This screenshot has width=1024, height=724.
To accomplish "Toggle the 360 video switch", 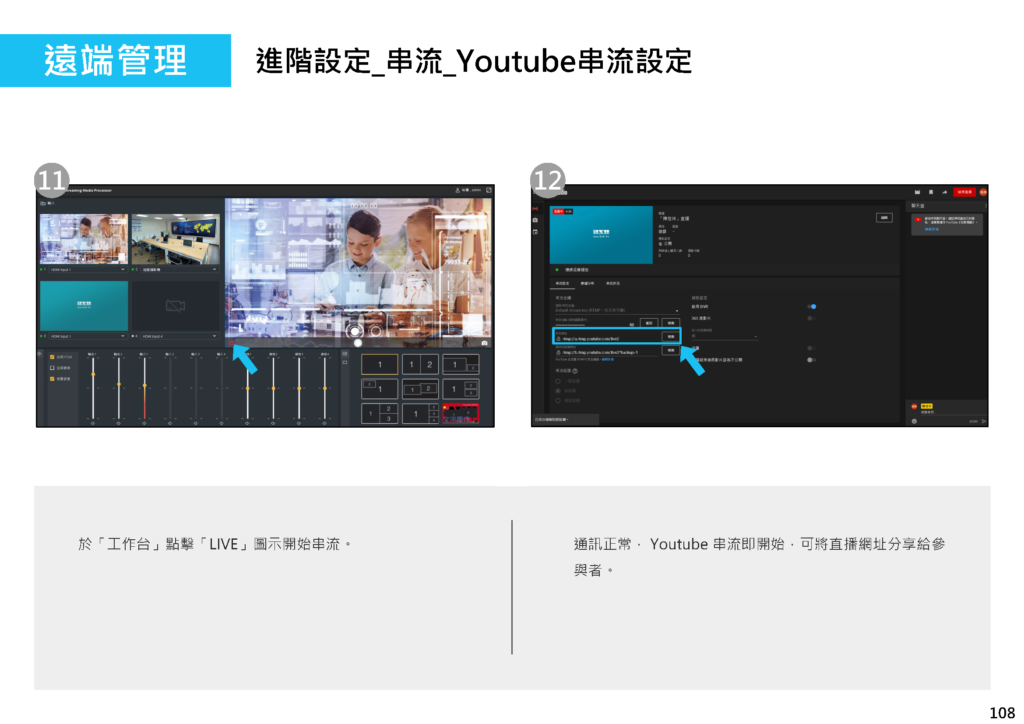I will [x=811, y=318].
